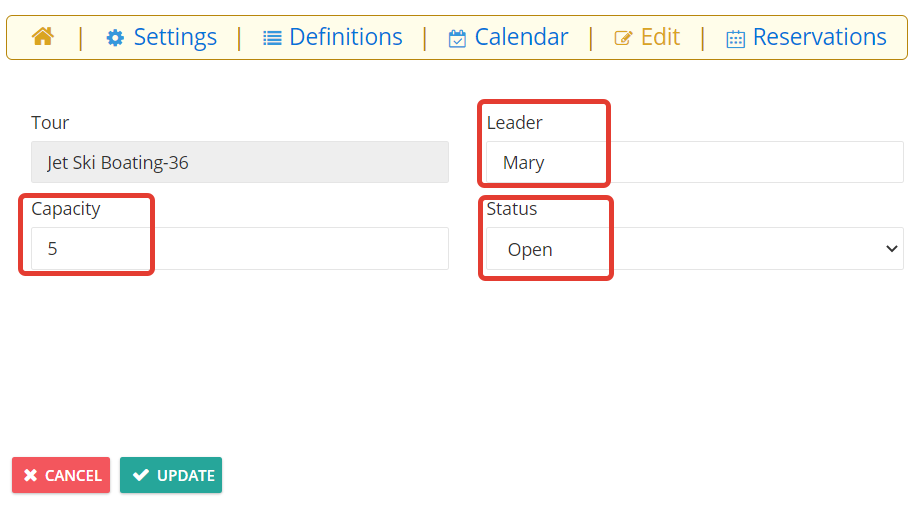Click the Reservations calendar grid icon
Screen dimensions: 920x510
pos(735,39)
